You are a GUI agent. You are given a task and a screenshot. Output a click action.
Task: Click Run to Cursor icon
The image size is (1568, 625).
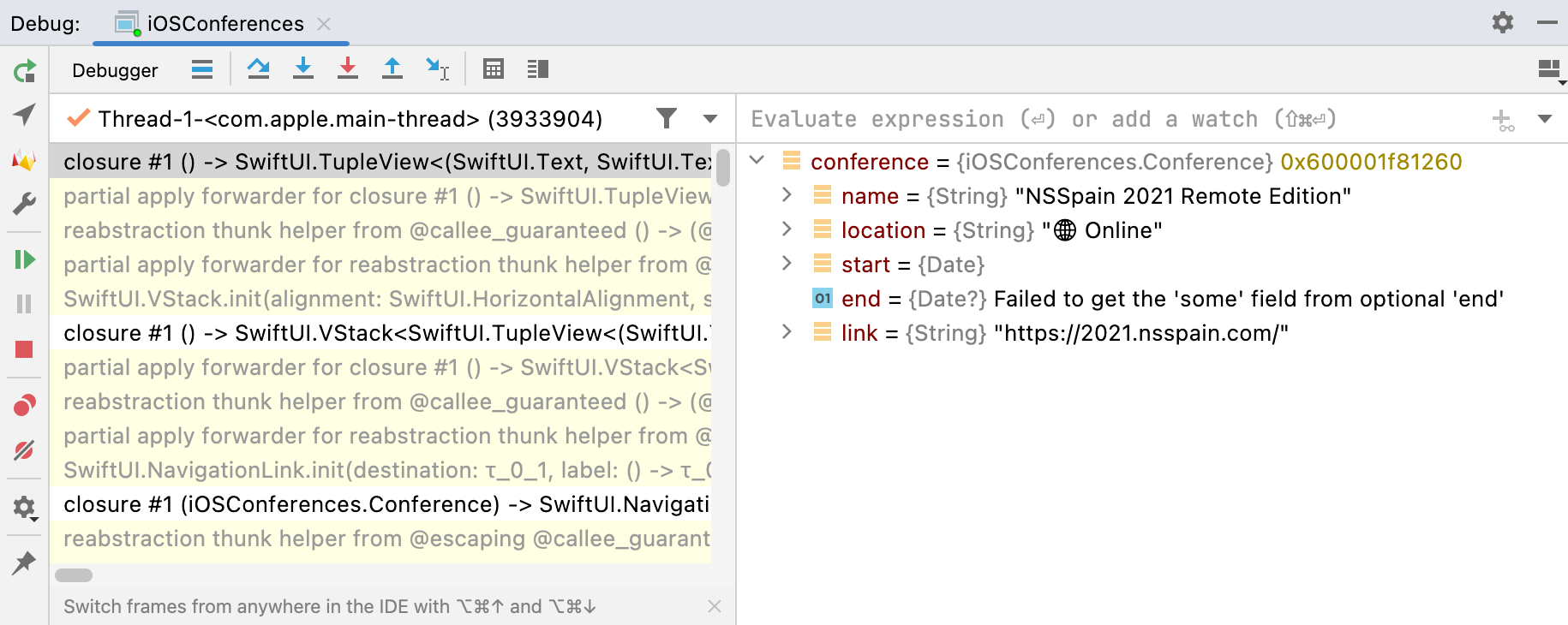coord(437,69)
